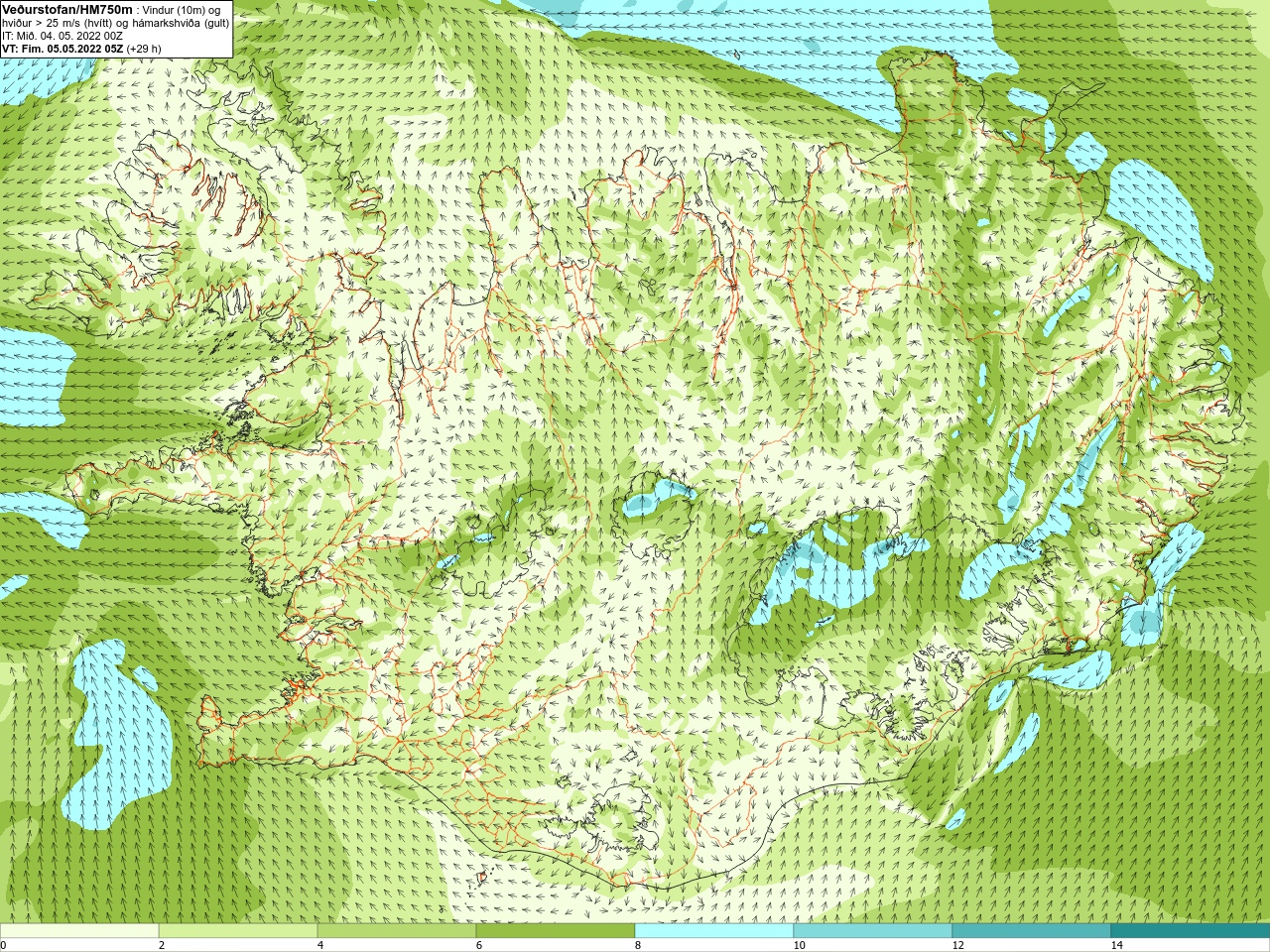Viewport: 1270px width, 952px height.
Task: Click the scale label "10"
Action: (x=799, y=945)
